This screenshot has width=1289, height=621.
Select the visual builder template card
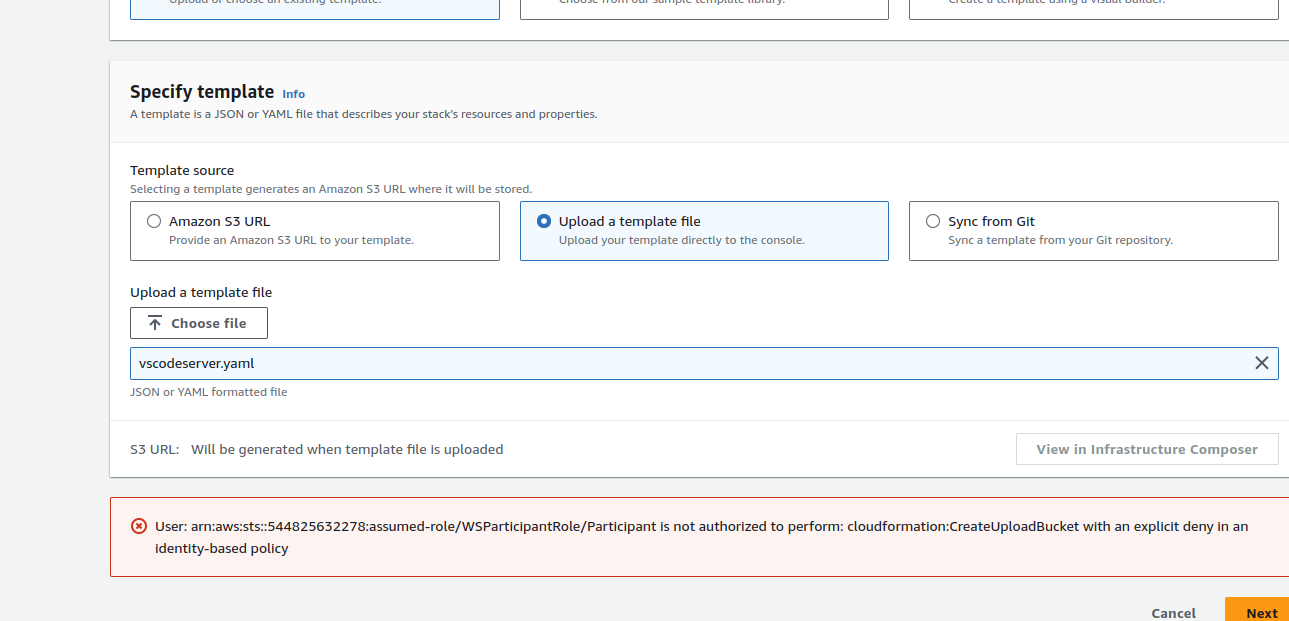[x=1093, y=8]
